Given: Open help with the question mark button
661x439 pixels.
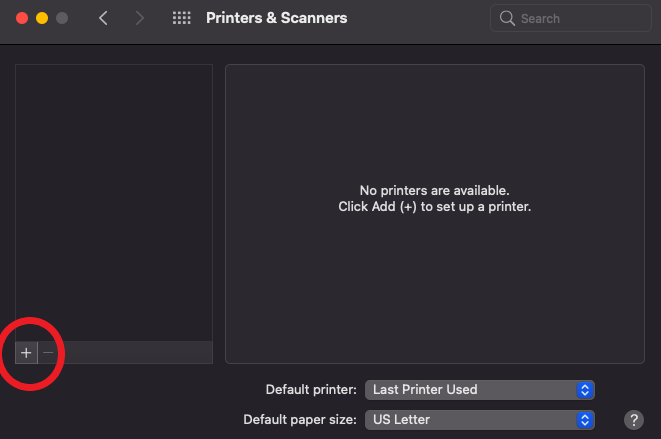Looking at the screenshot, I should [633, 419].
